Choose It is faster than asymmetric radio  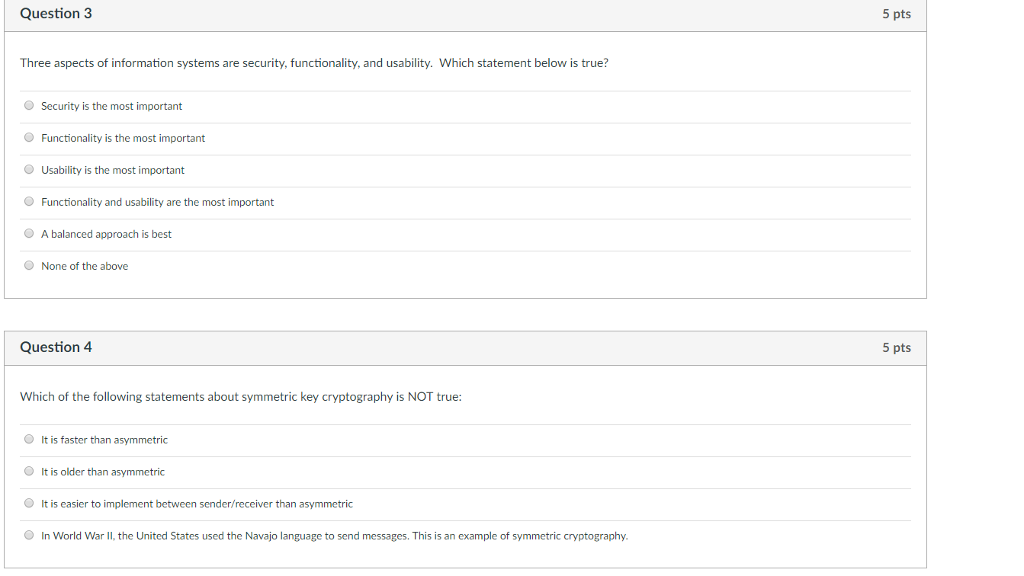[29, 439]
